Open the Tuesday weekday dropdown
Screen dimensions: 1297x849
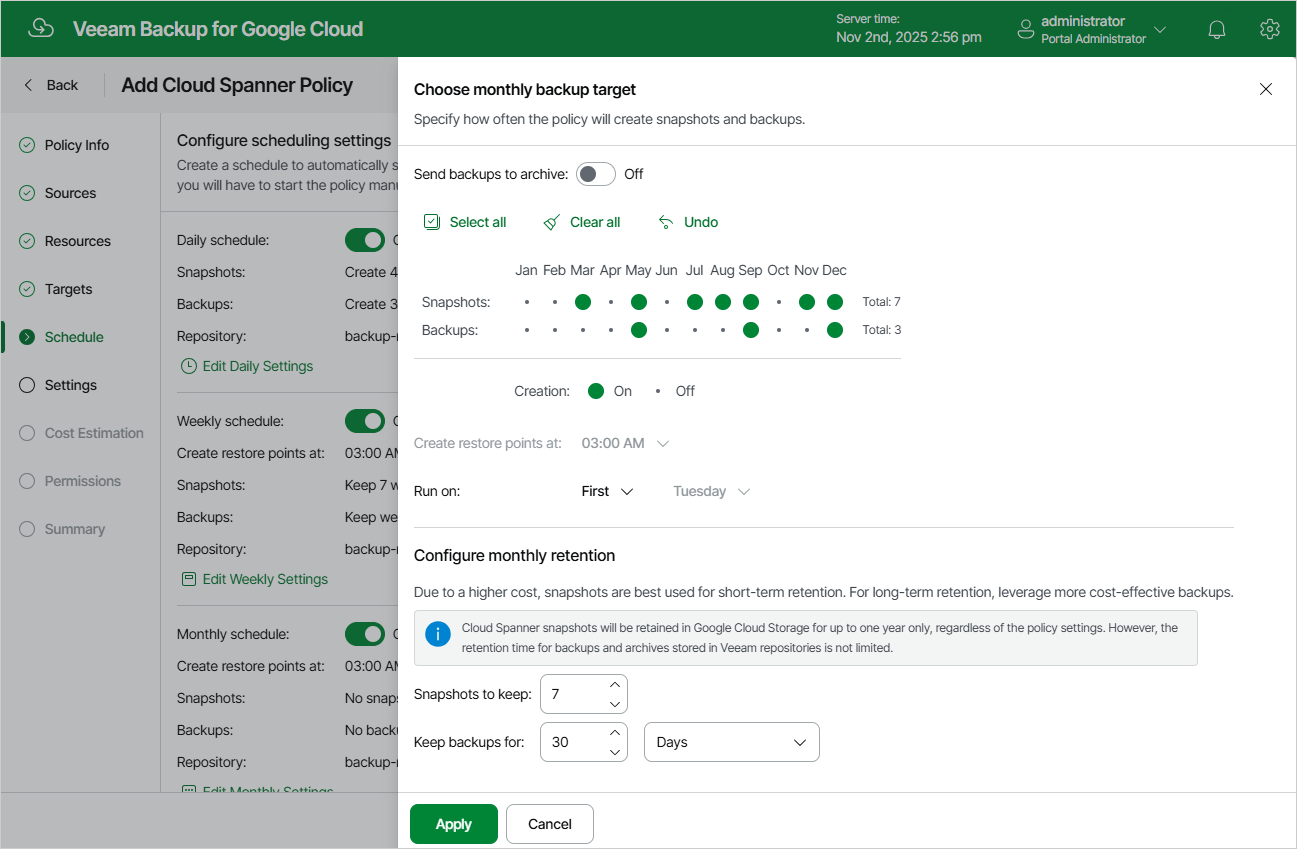pyautogui.click(x=711, y=491)
